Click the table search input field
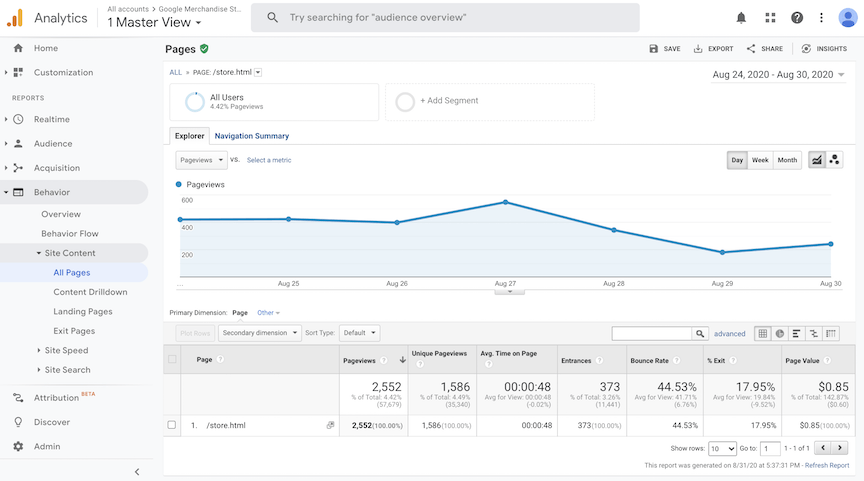 pos(652,333)
